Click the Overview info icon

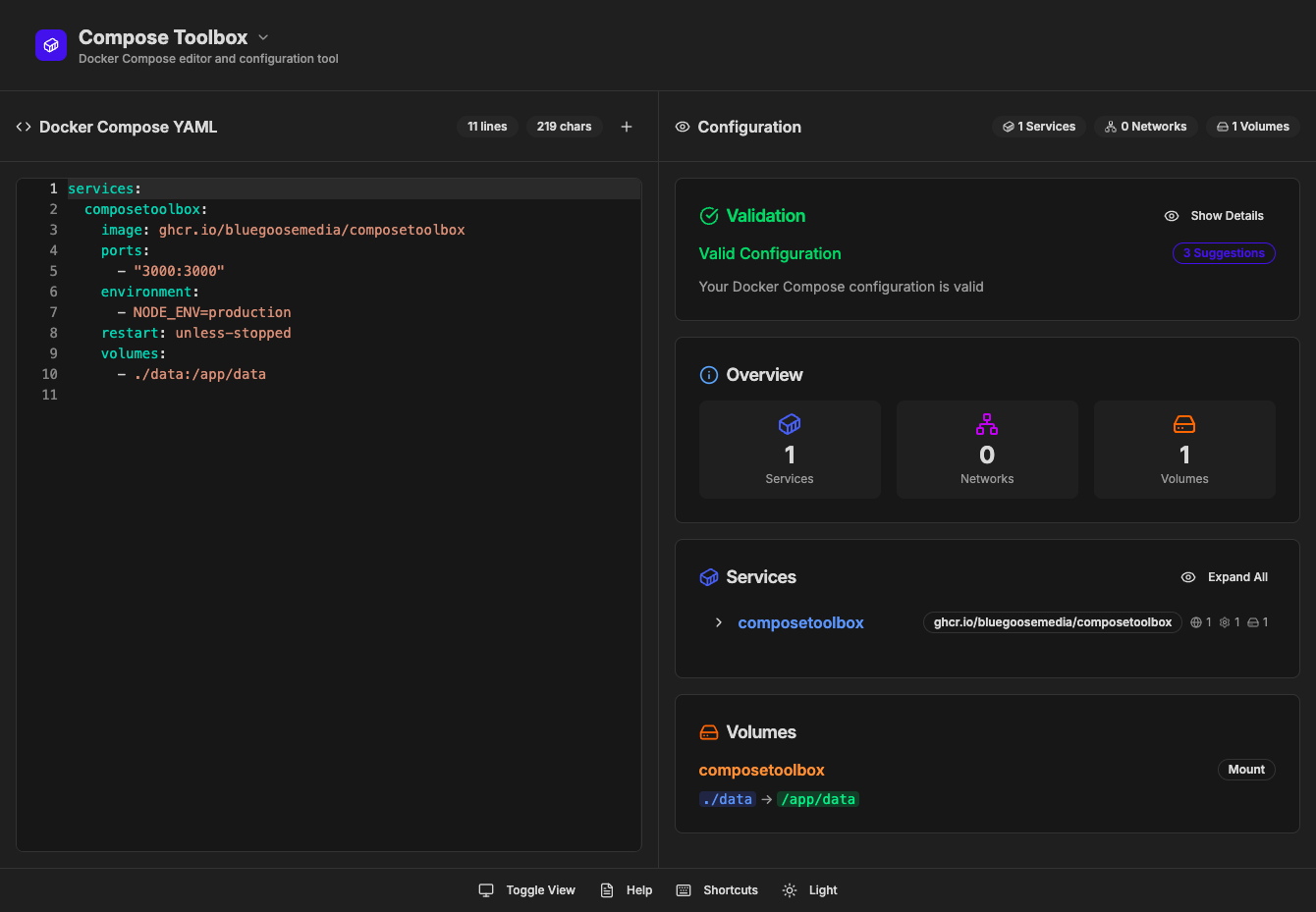(x=709, y=375)
